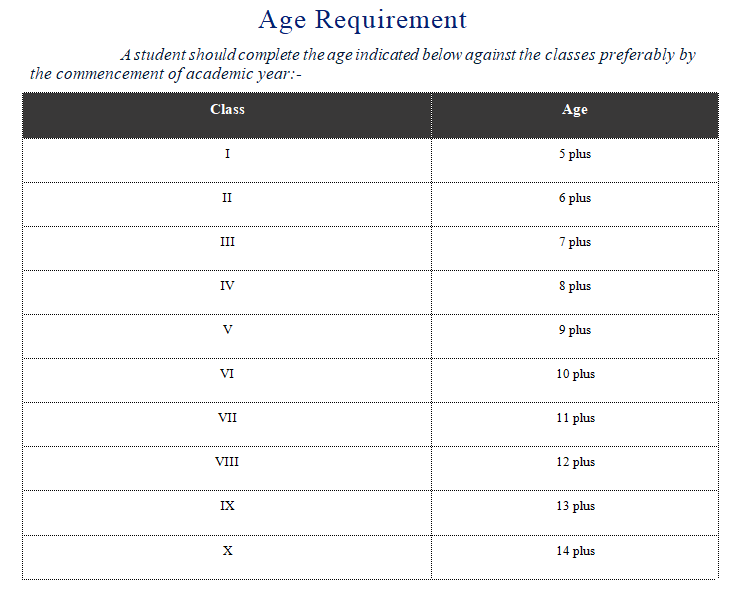Click the 5 plus age cell
Viewport: 748px width, 601px height.
(575, 160)
